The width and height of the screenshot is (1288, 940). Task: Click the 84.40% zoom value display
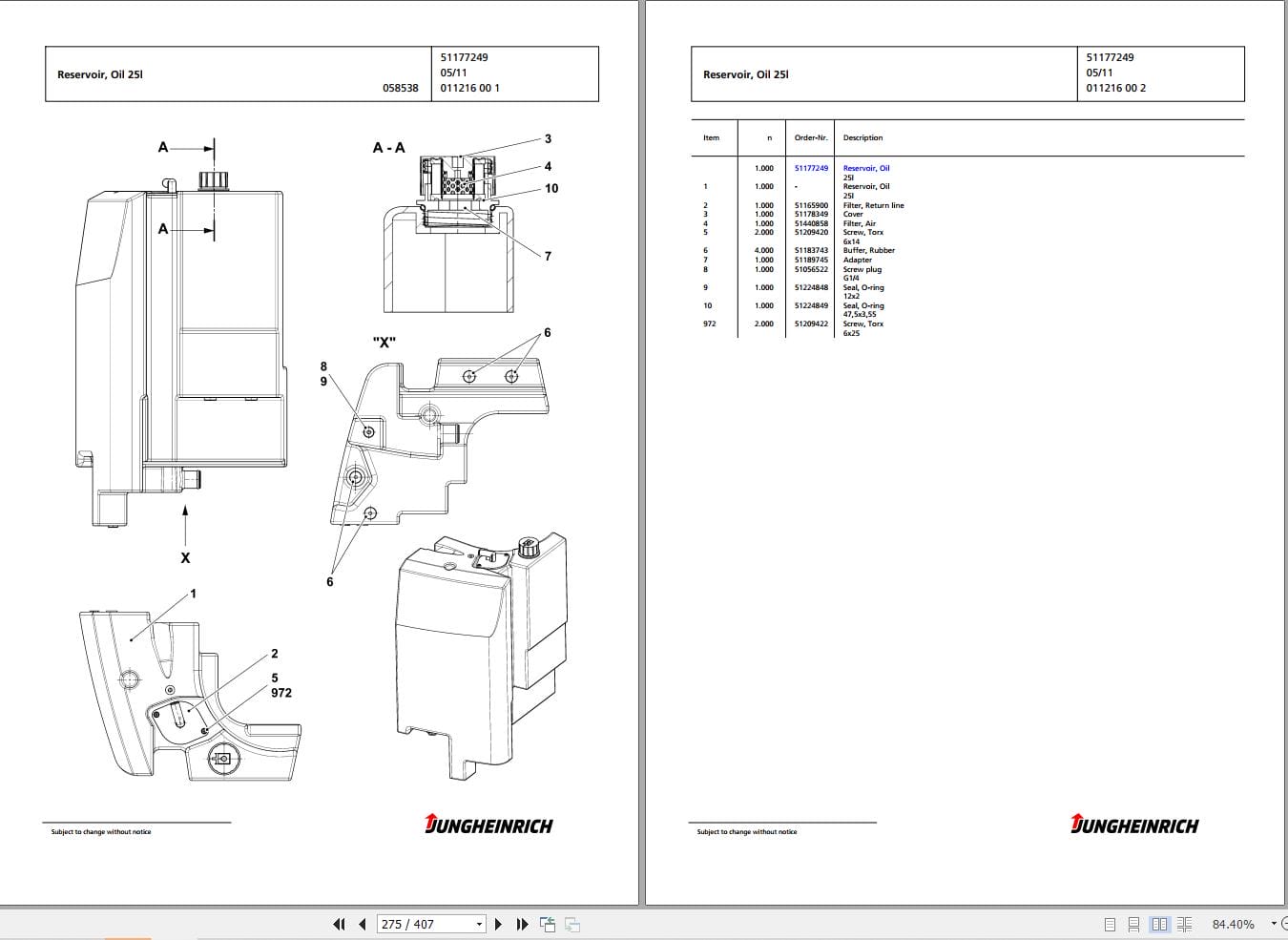(1234, 924)
